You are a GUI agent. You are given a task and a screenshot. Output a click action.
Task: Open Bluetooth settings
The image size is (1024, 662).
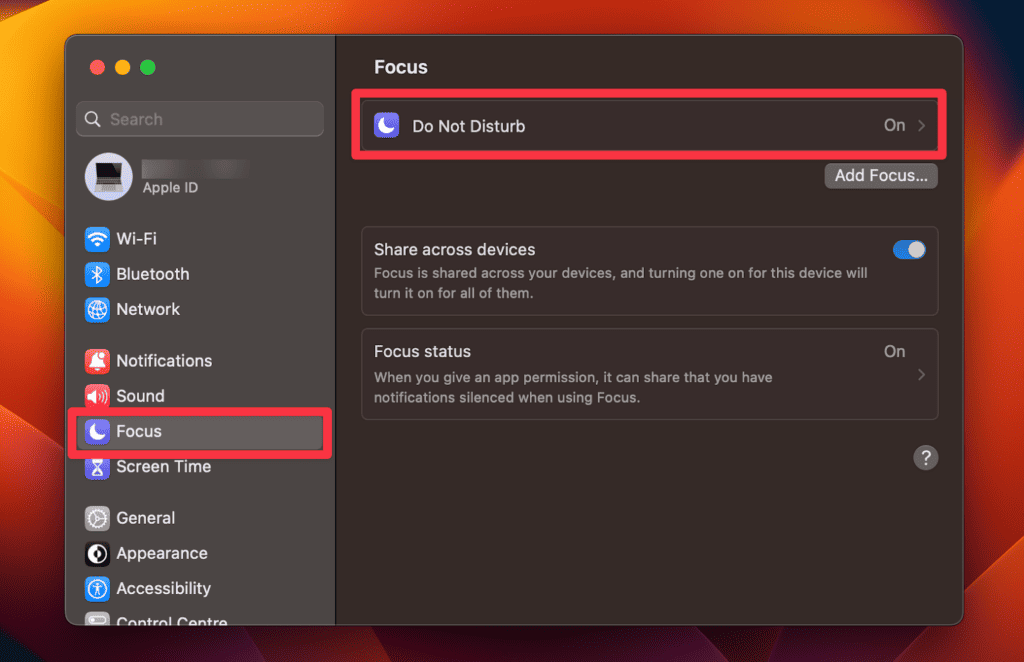[x=200, y=274]
